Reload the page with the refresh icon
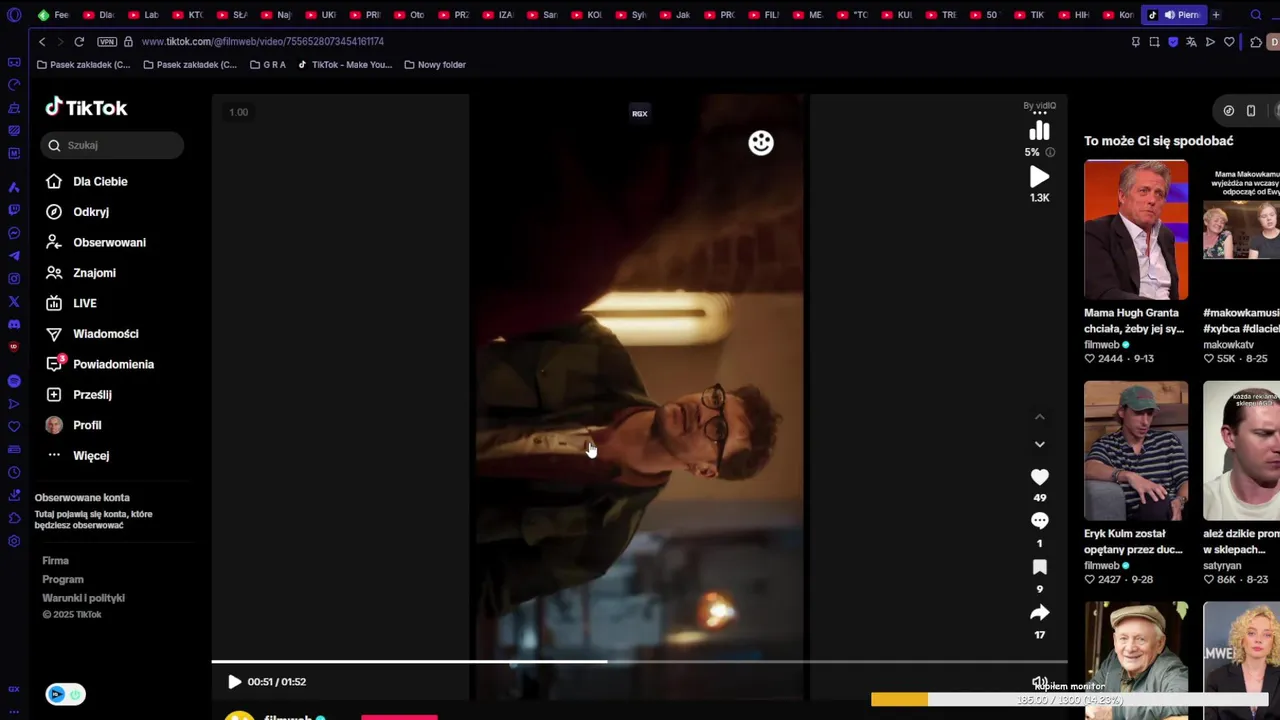The height and width of the screenshot is (720, 1280). point(79,42)
